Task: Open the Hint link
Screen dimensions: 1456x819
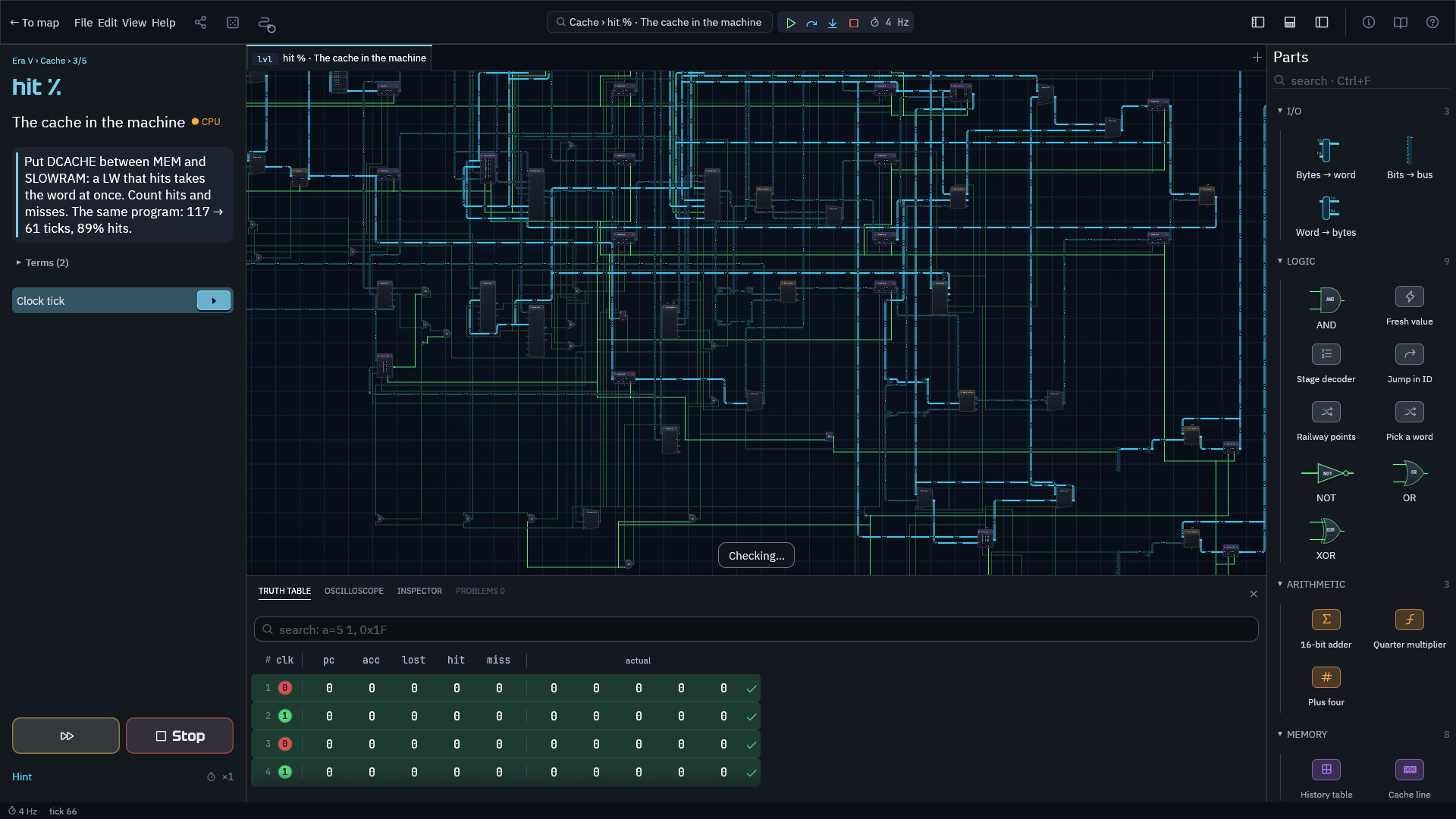Action: click(22, 777)
